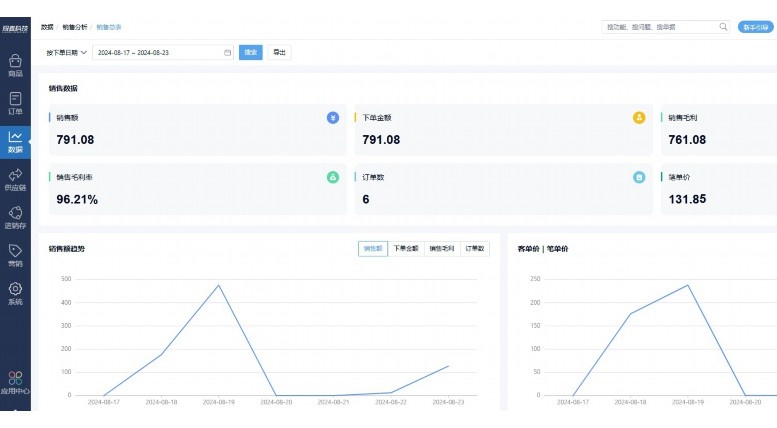Select the 订单数 trend tab
777x428 pixels.
(x=475, y=249)
